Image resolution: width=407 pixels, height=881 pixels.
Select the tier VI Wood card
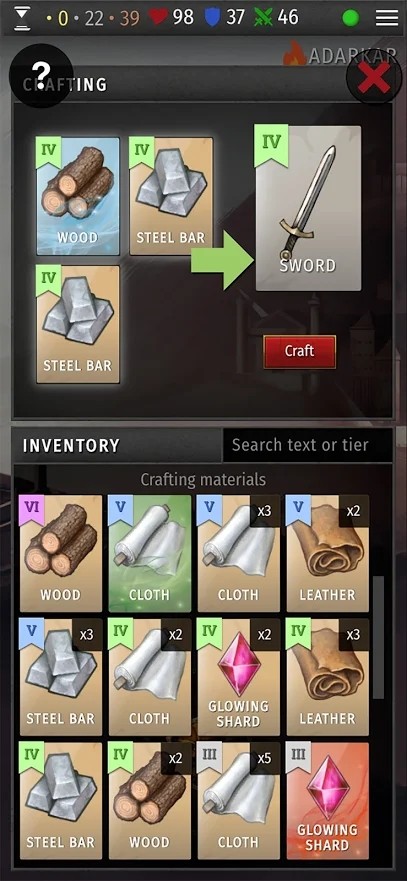pos(61,553)
